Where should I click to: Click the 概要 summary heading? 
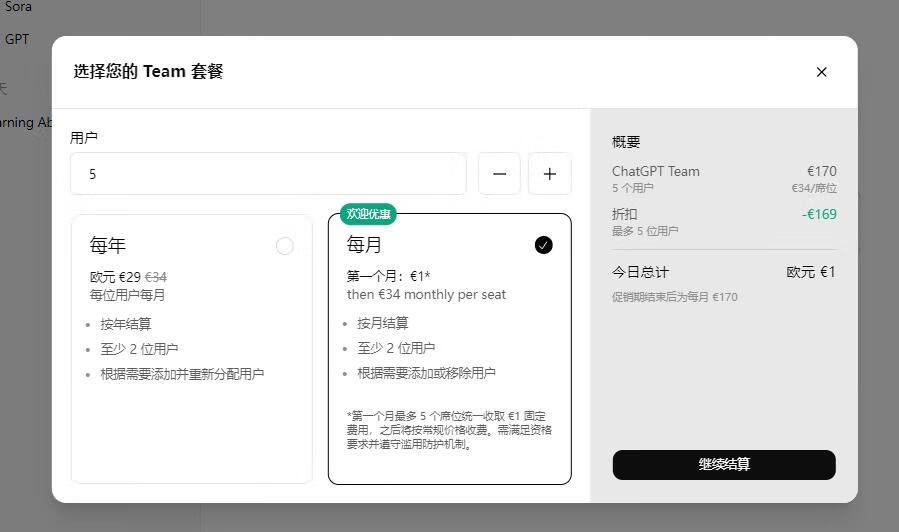626,142
